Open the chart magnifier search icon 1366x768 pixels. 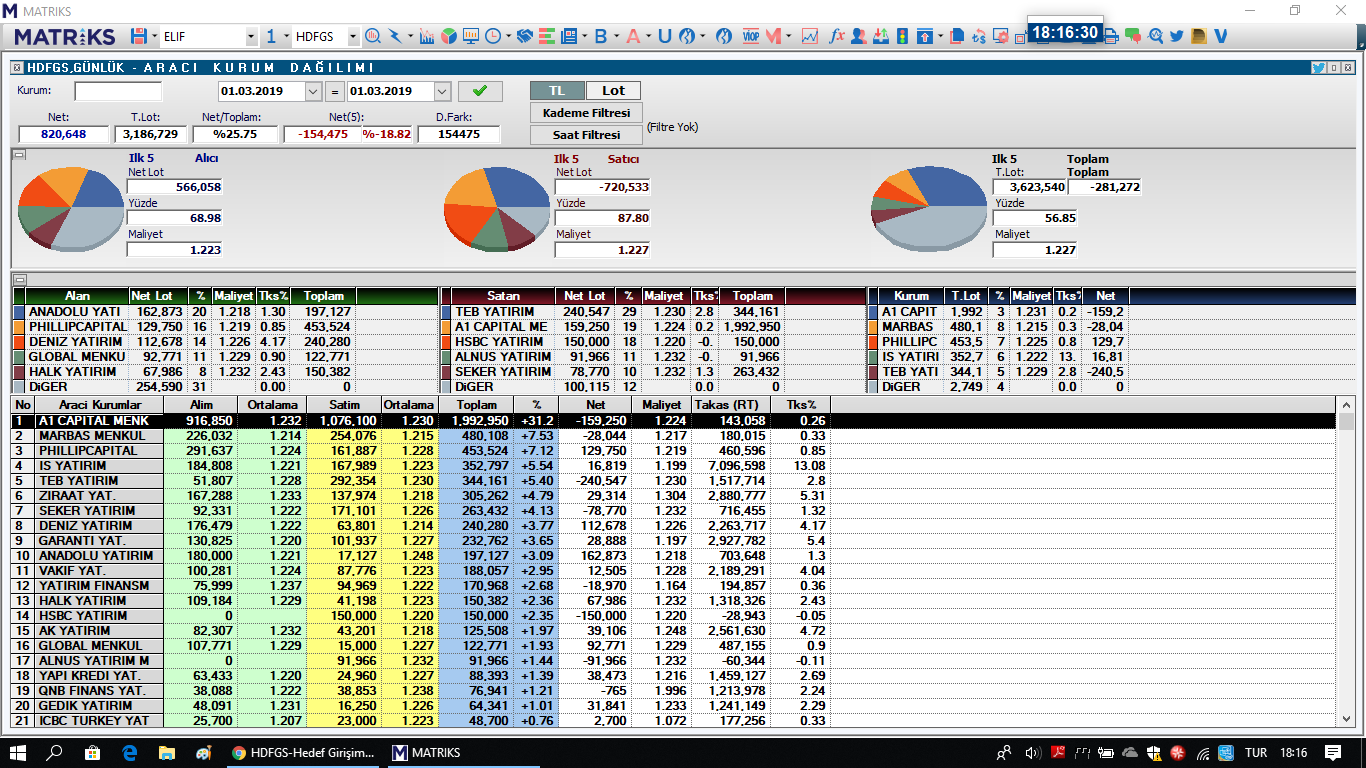click(373, 37)
